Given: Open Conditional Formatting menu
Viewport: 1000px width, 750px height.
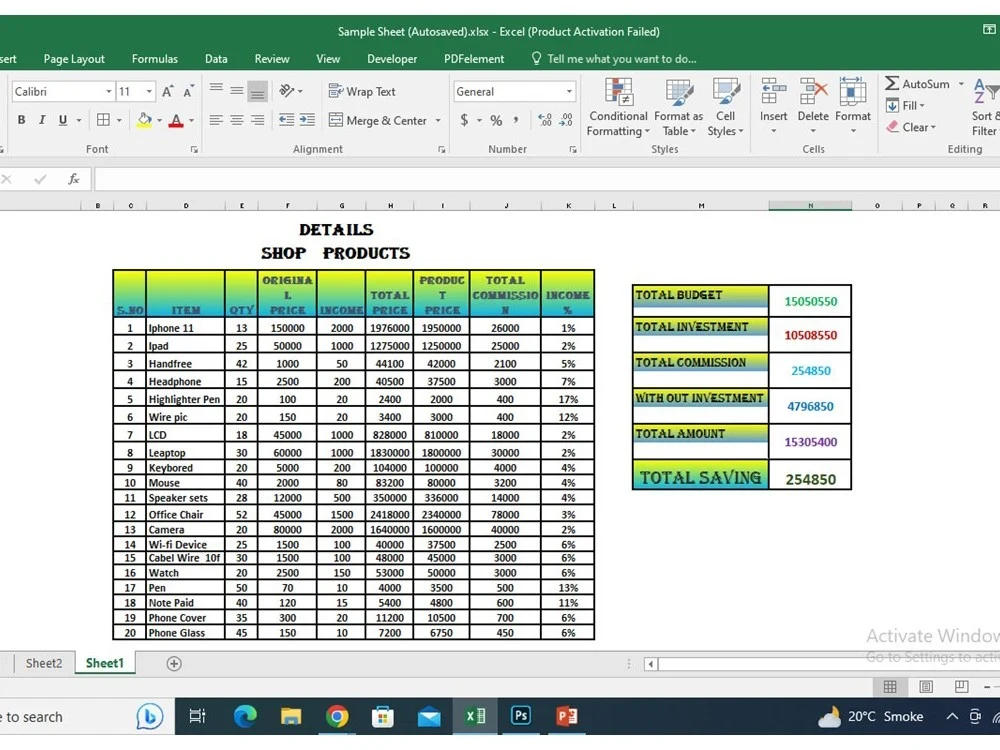Looking at the screenshot, I should point(617,107).
